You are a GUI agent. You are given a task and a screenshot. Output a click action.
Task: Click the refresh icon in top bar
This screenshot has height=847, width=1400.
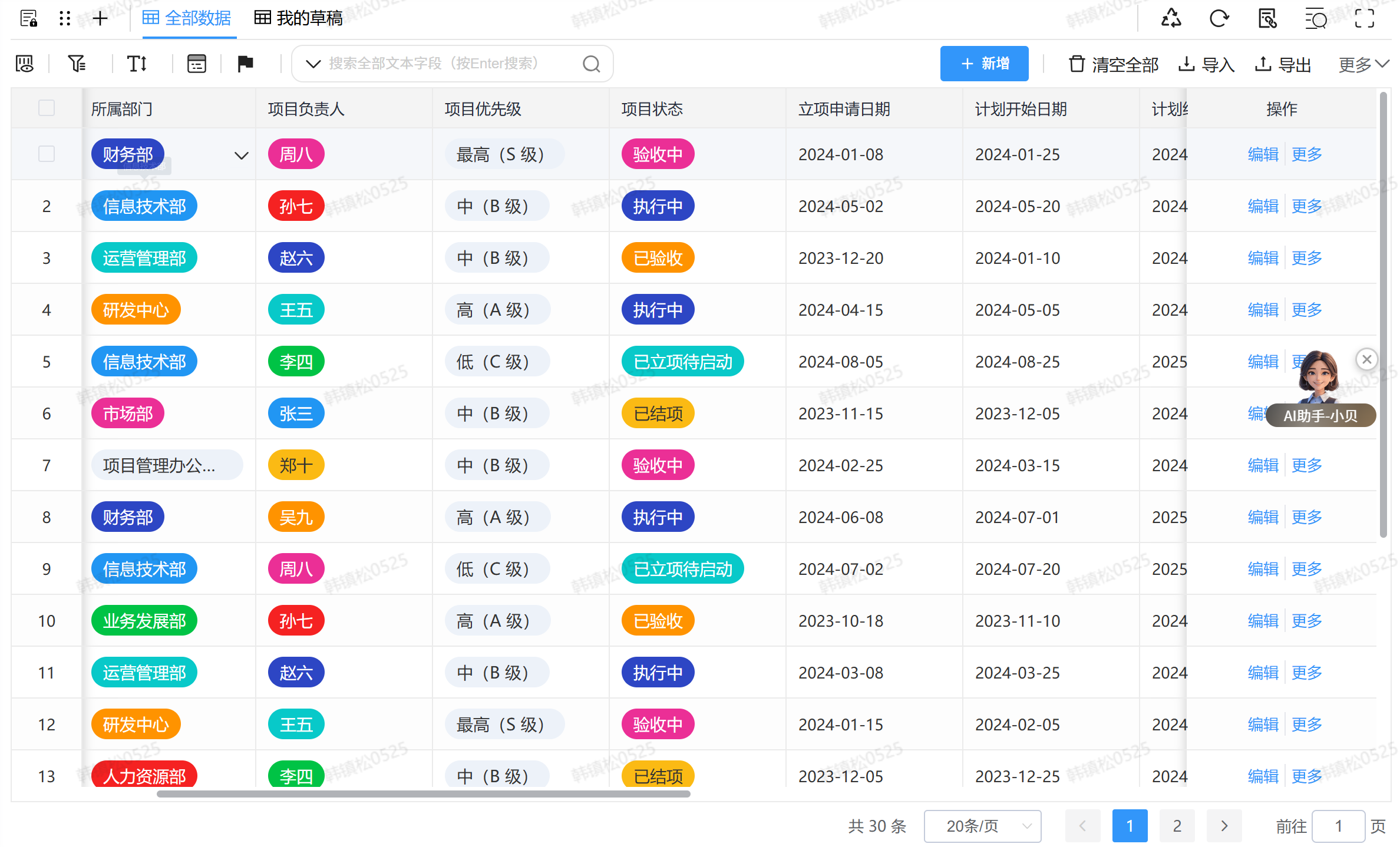pyautogui.click(x=1219, y=18)
